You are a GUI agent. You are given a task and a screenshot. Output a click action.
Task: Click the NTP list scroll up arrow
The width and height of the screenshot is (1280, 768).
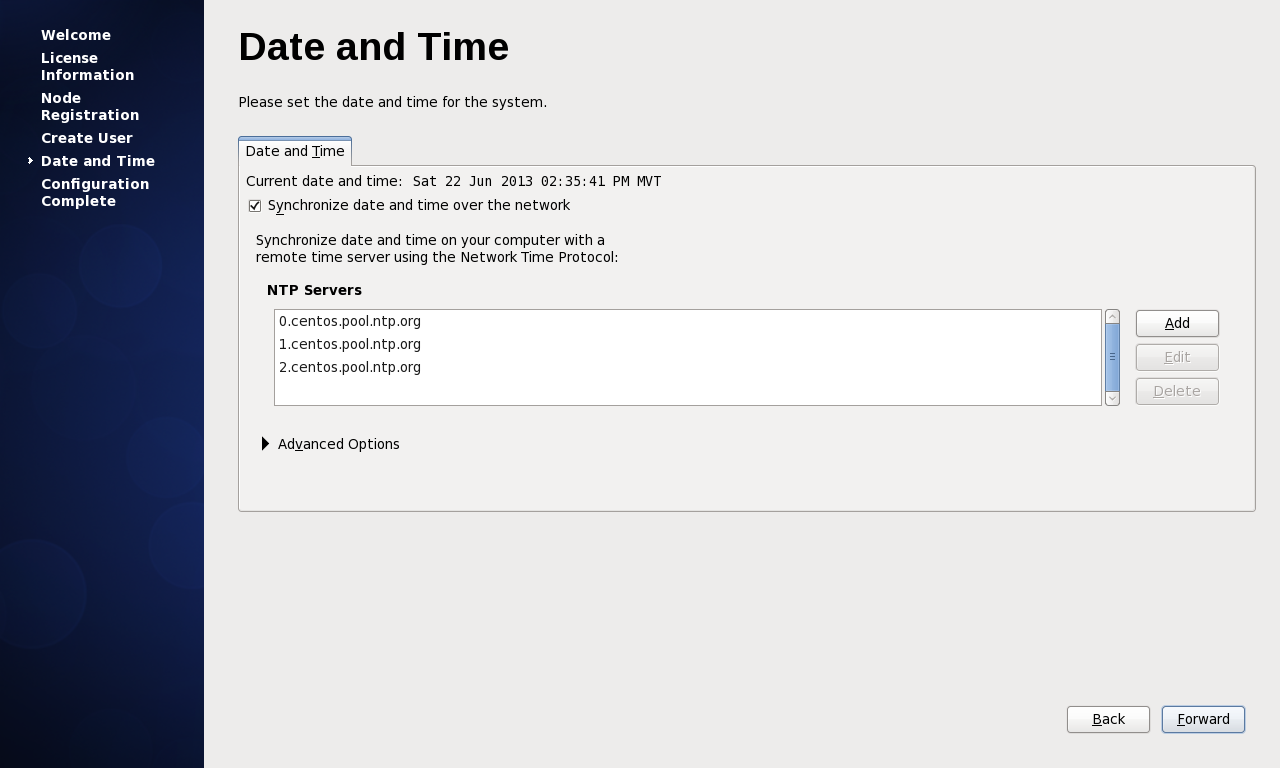1112,317
